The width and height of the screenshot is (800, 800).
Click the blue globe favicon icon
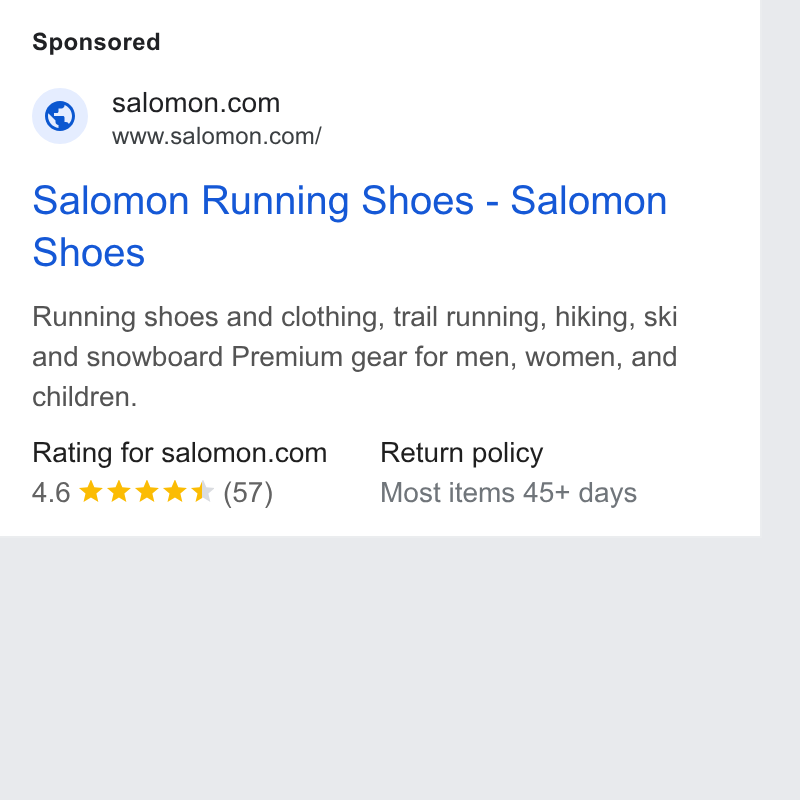[x=60, y=116]
